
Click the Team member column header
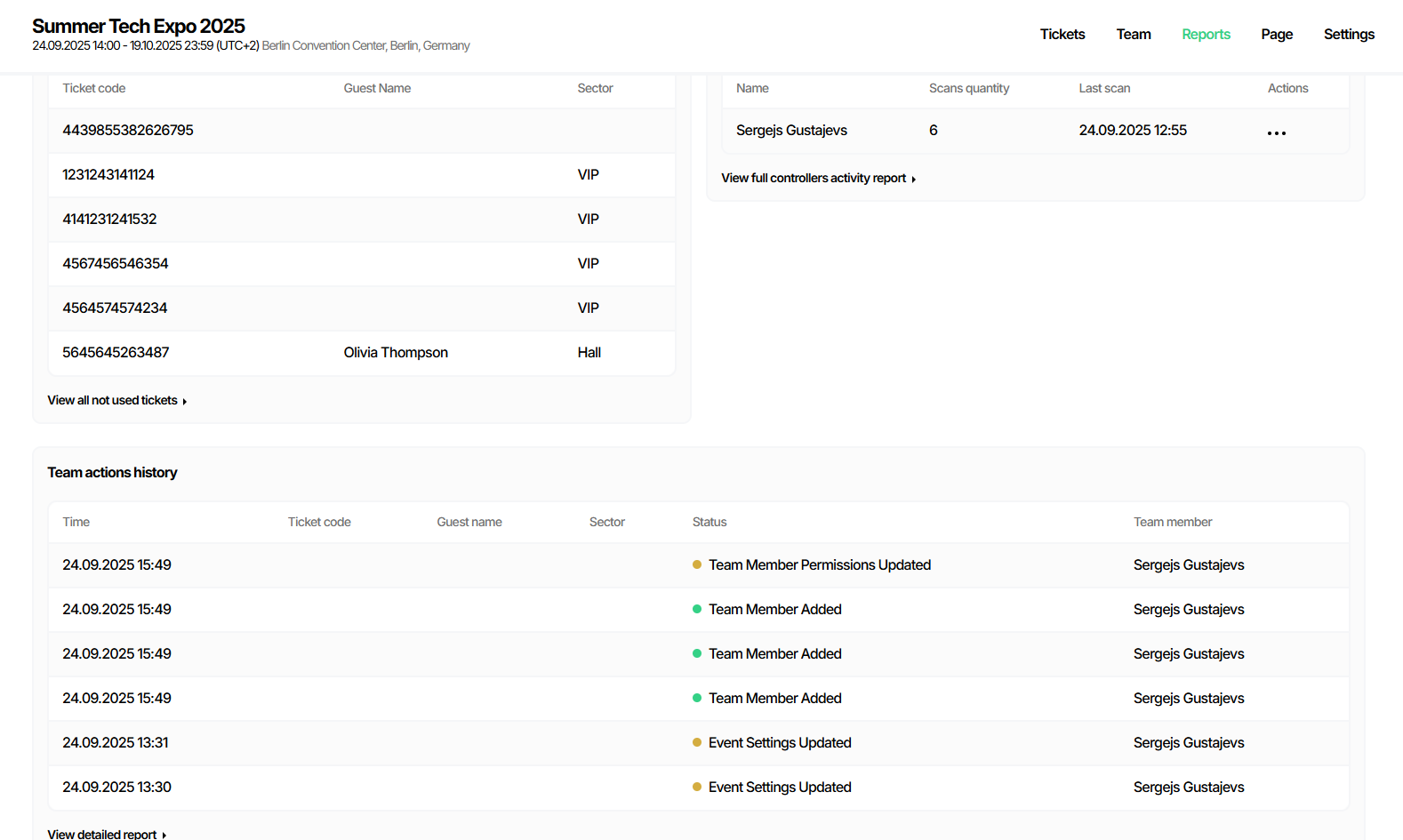(x=1173, y=522)
